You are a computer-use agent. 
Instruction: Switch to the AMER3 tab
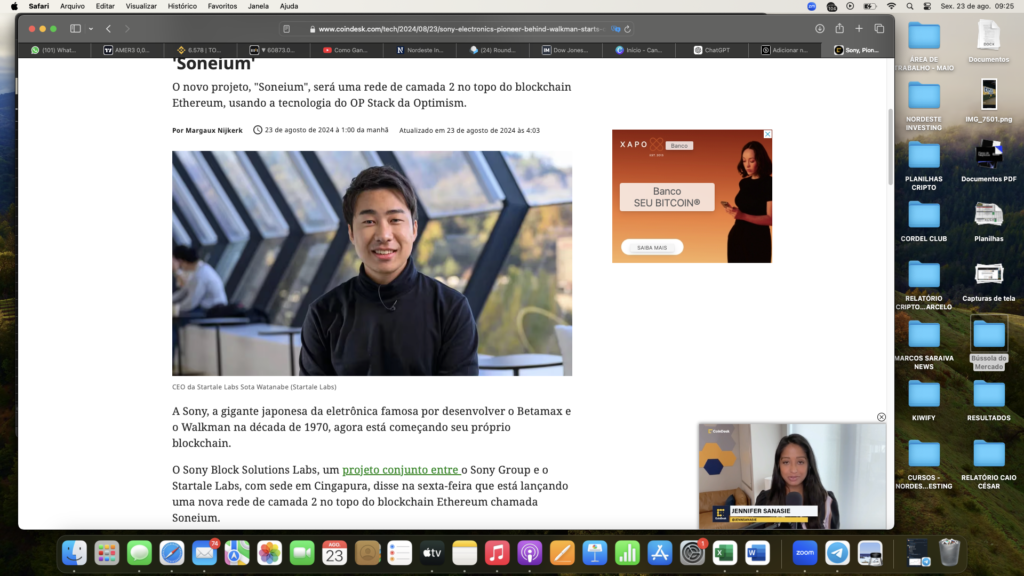click(127, 50)
